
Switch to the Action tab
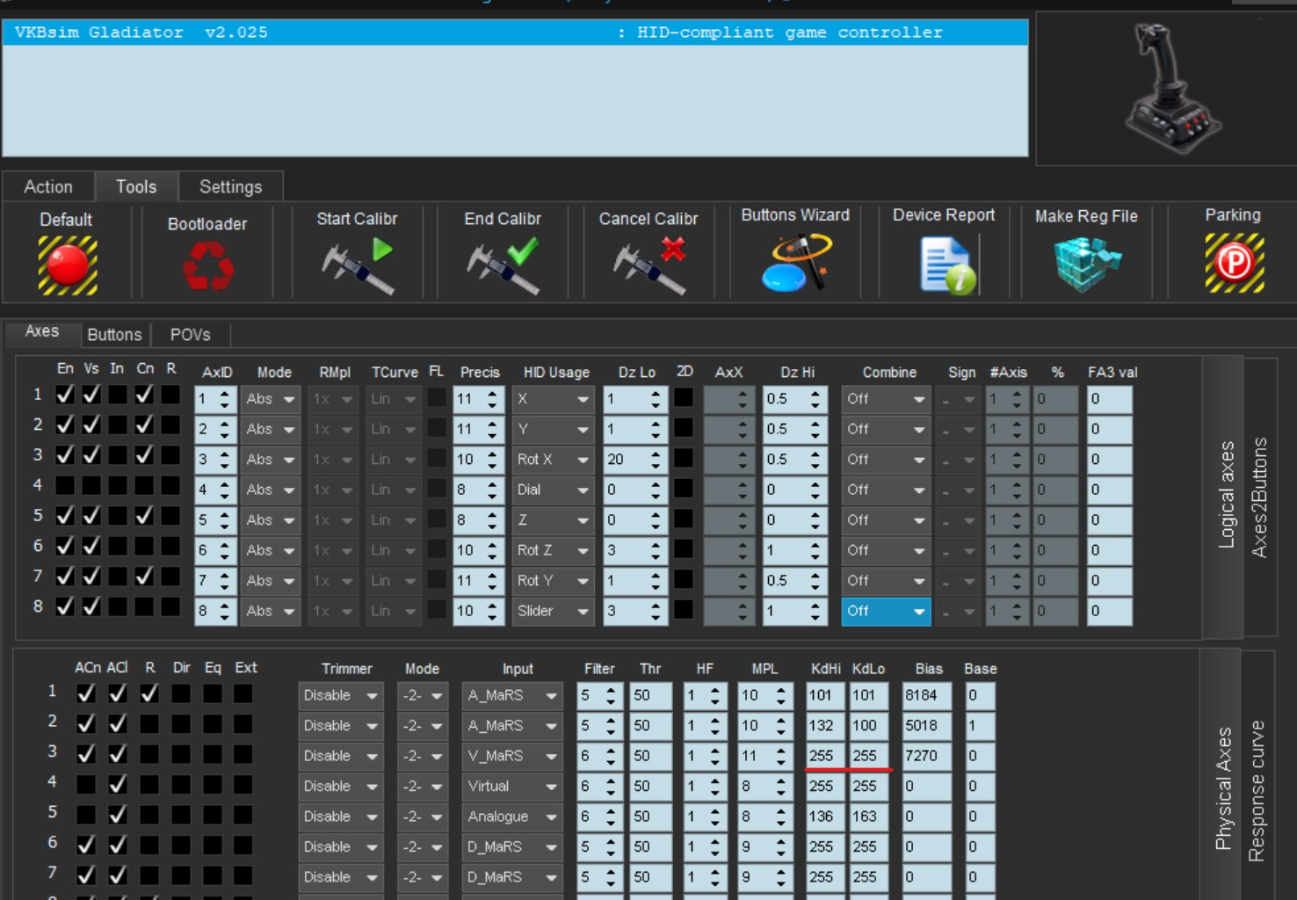coord(48,187)
